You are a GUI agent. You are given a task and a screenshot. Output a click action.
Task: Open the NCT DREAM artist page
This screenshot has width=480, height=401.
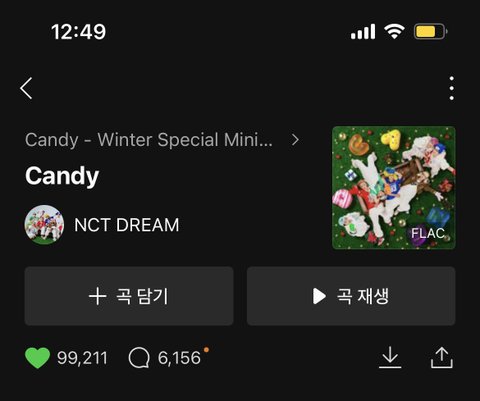point(127,225)
